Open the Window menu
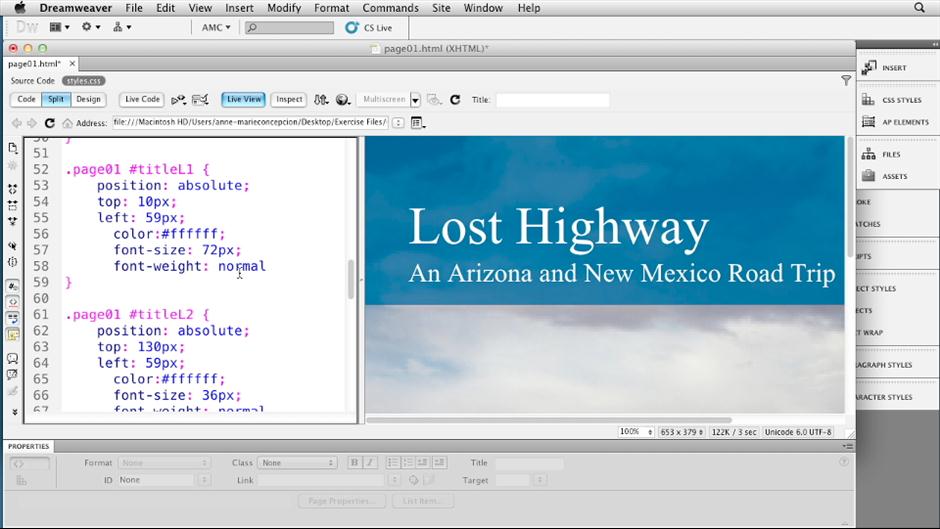940x529 pixels. 483,8
